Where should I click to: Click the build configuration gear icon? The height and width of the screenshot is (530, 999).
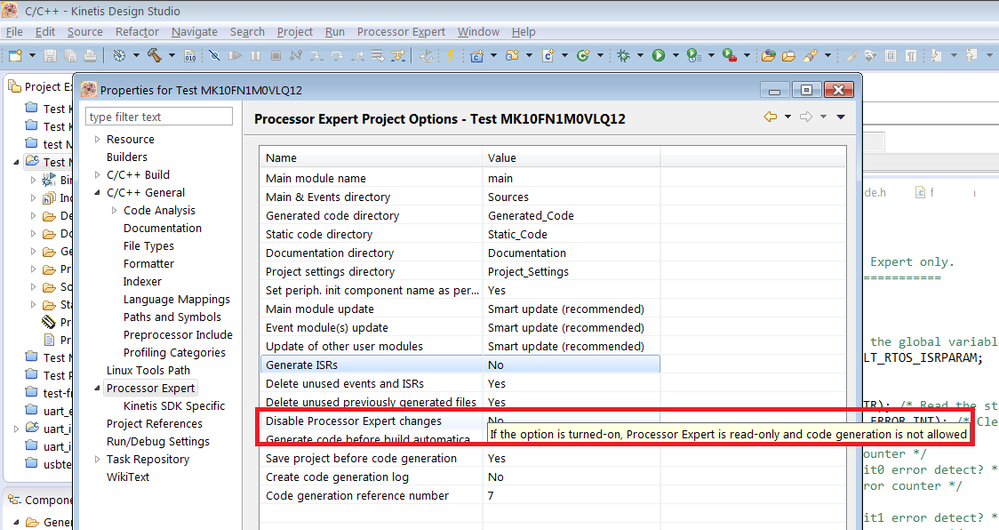pyautogui.click(x=119, y=56)
